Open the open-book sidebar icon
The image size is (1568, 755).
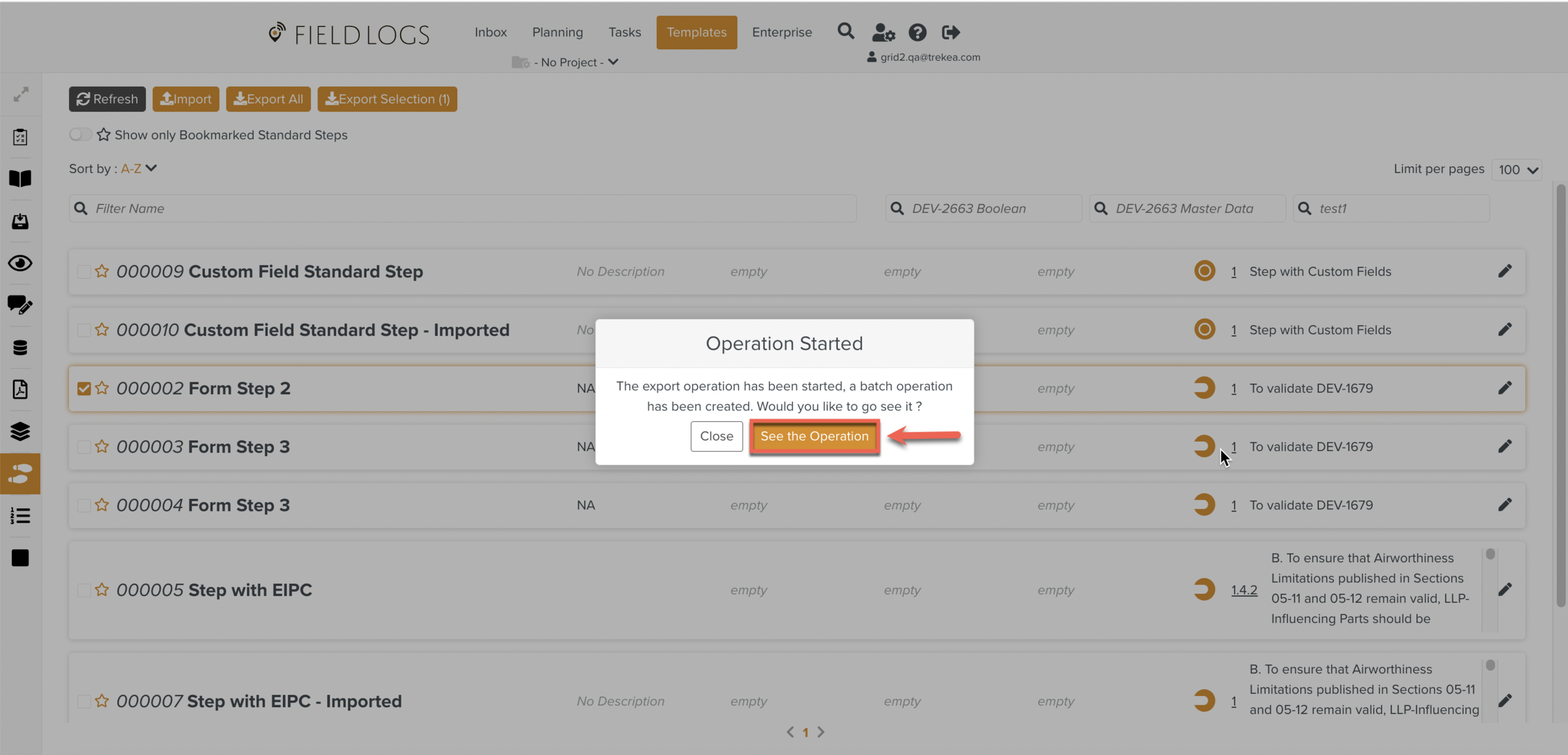click(x=20, y=179)
